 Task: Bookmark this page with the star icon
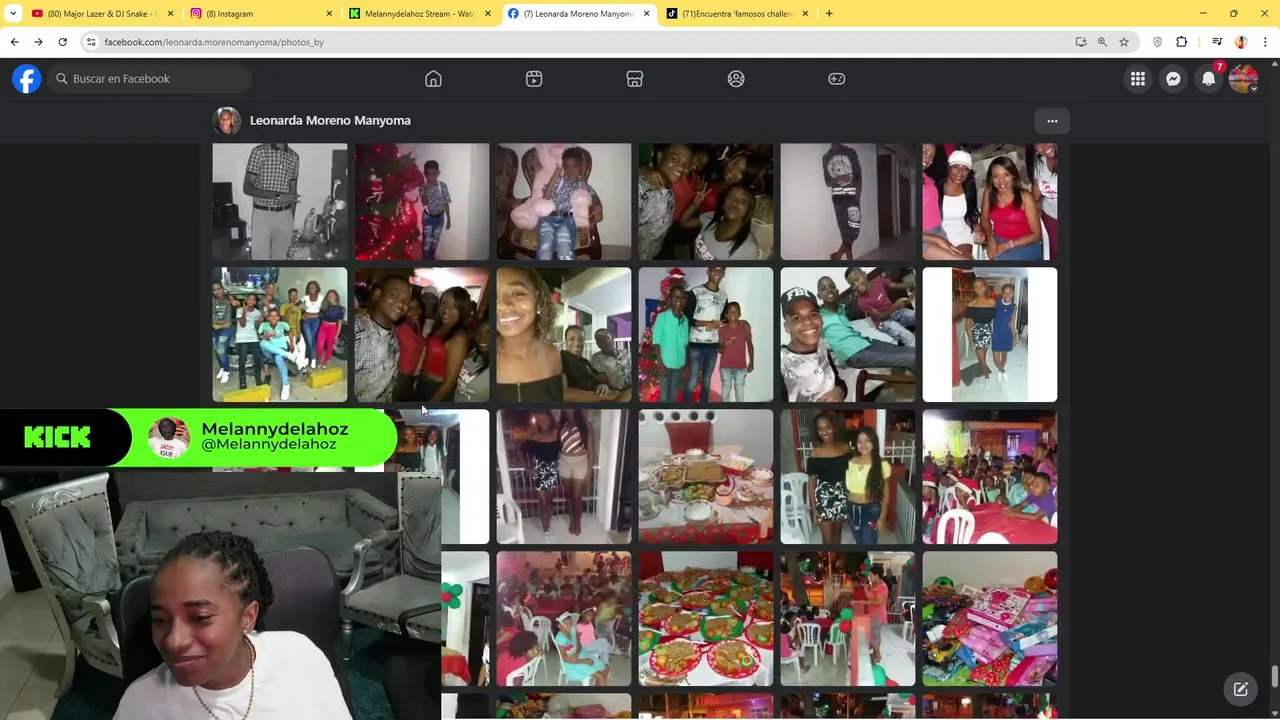1124,42
